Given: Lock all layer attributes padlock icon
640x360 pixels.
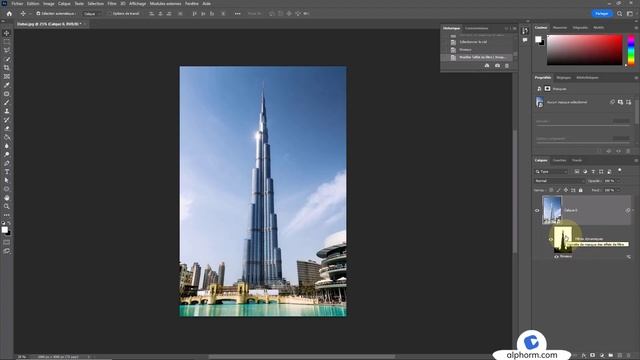Looking at the screenshot, I should click(x=581, y=190).
